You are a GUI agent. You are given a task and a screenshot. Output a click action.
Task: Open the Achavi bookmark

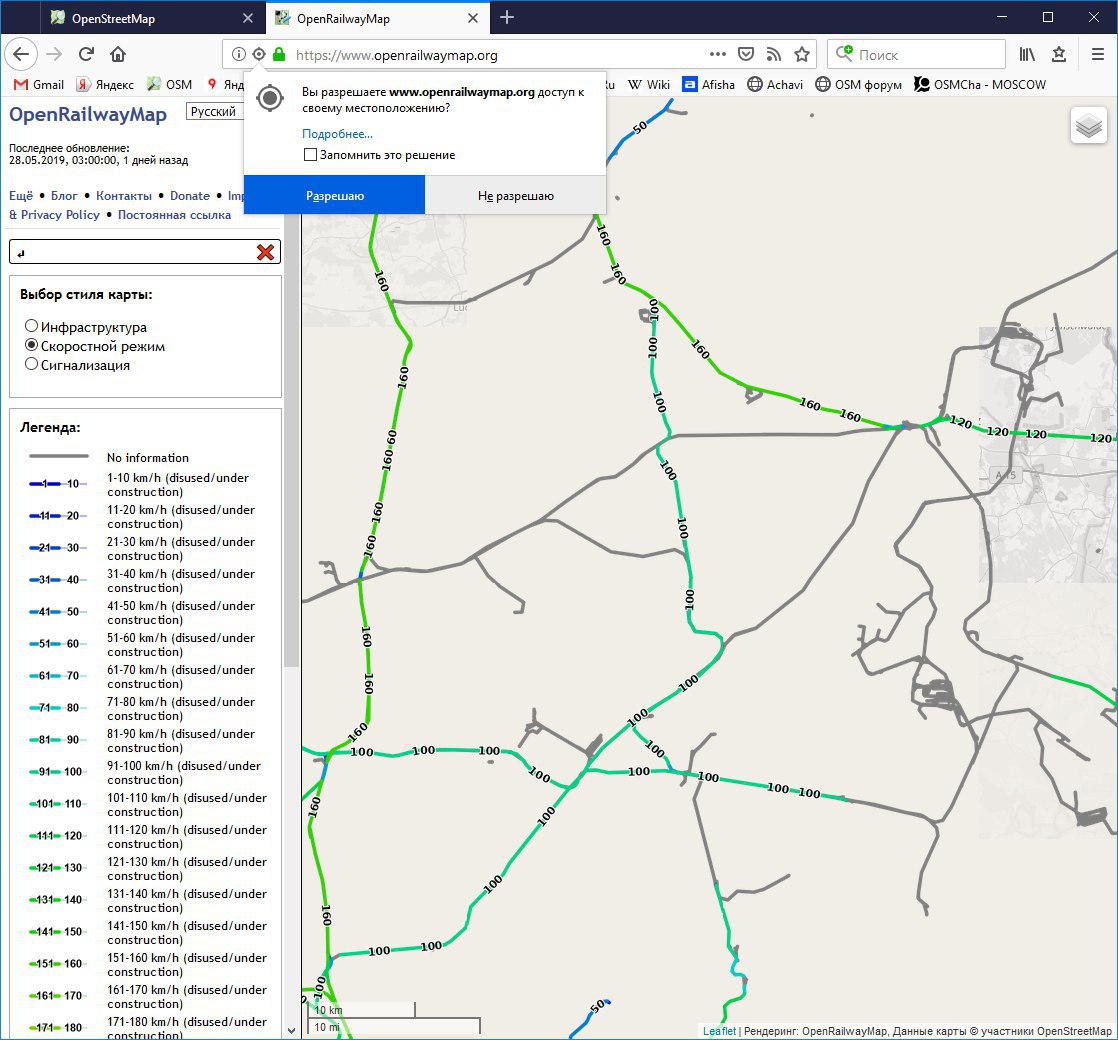pyautogui.click(x=775, y=84)
